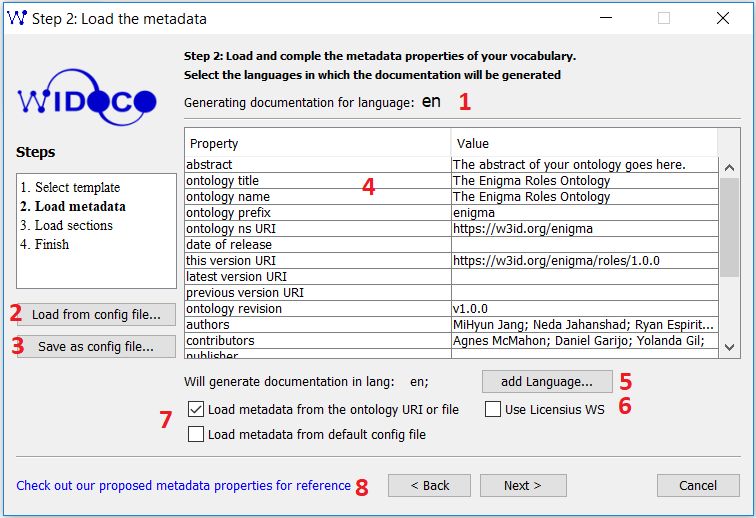Edit the ontology ns URI value
The width and height of the screenshot is (756, 518).
(x=584, y=228)
